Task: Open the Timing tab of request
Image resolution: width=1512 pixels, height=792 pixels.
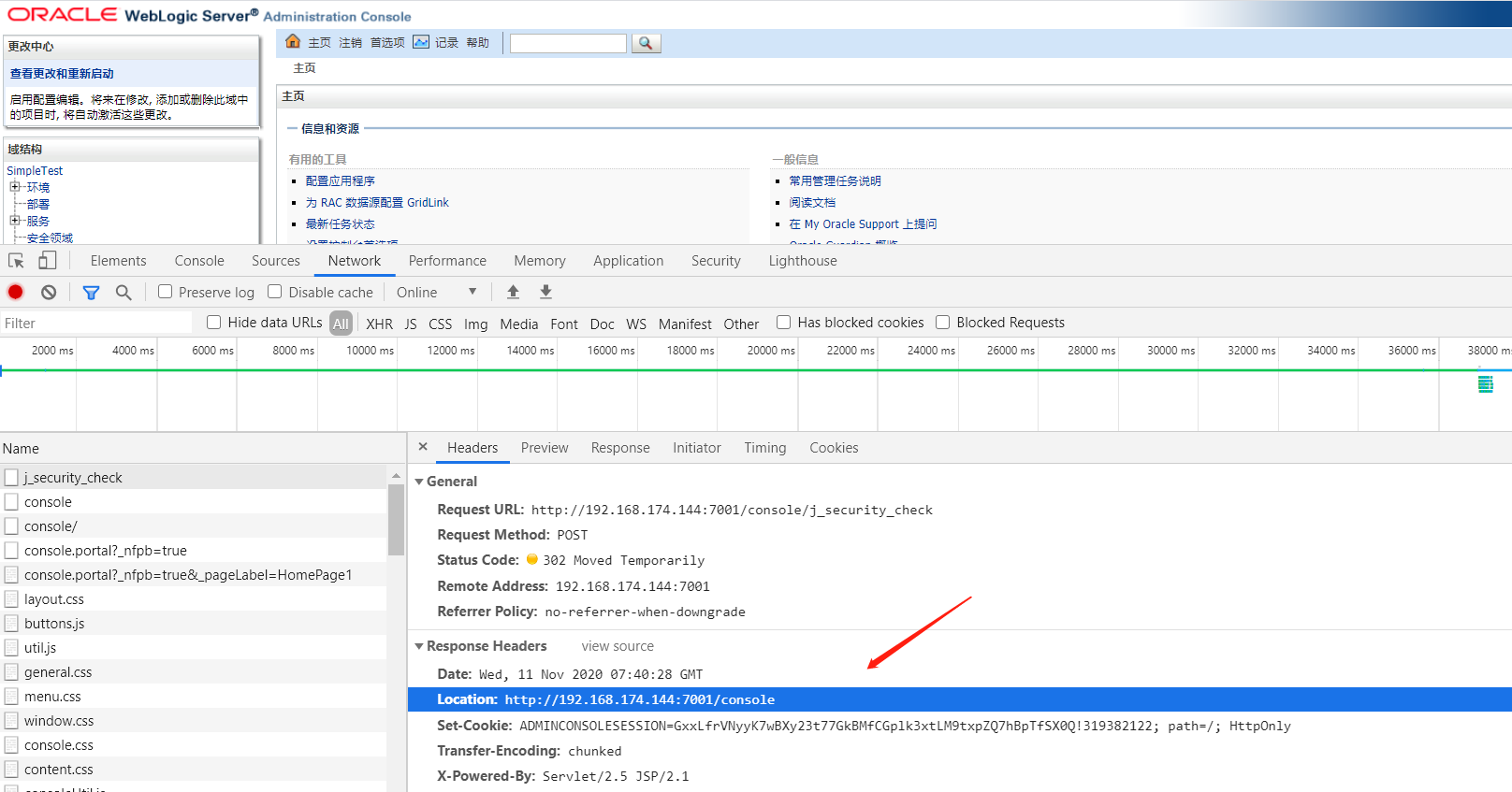Action: 765,448
